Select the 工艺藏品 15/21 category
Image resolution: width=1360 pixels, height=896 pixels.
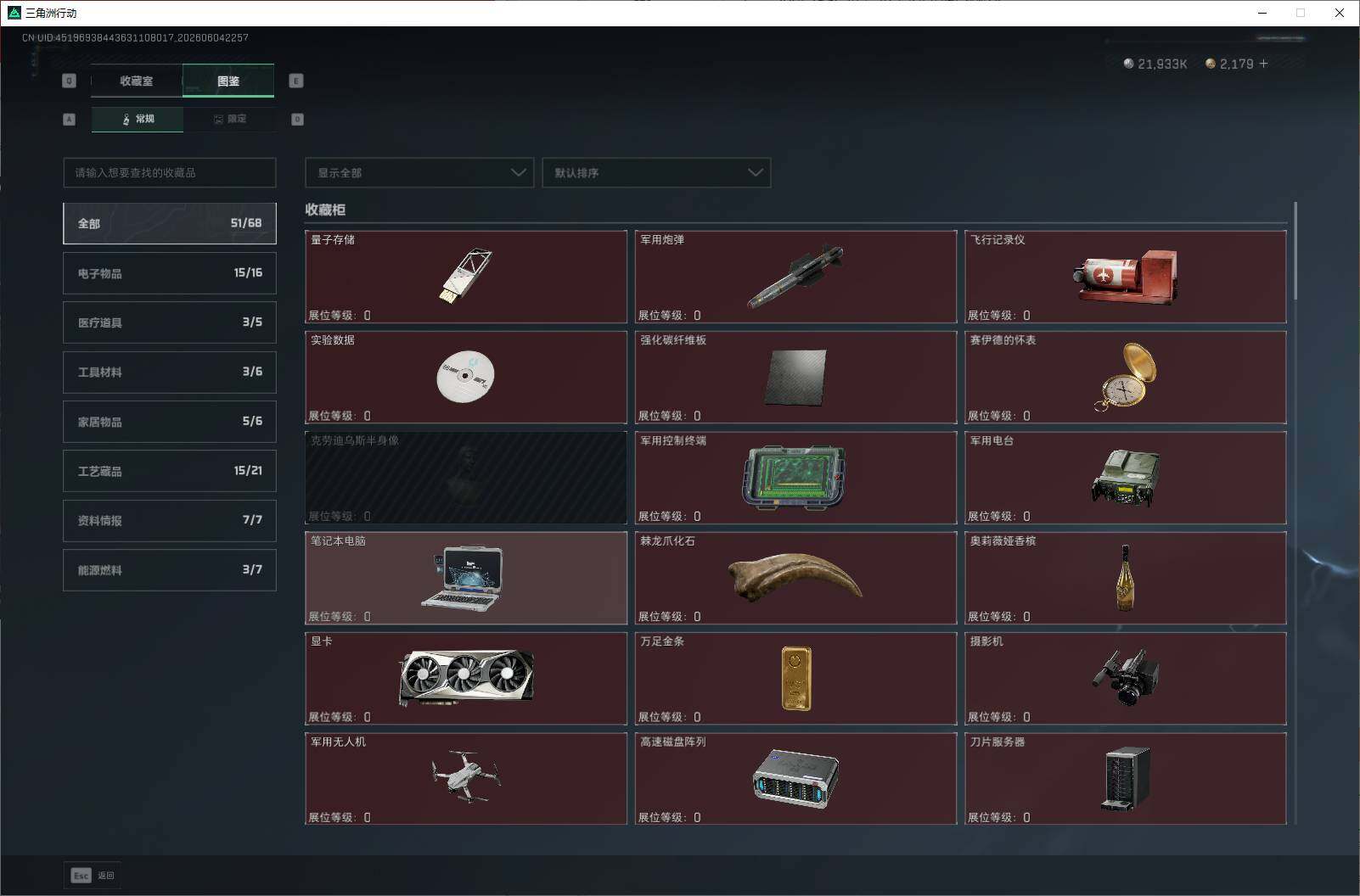click(170, 471)
